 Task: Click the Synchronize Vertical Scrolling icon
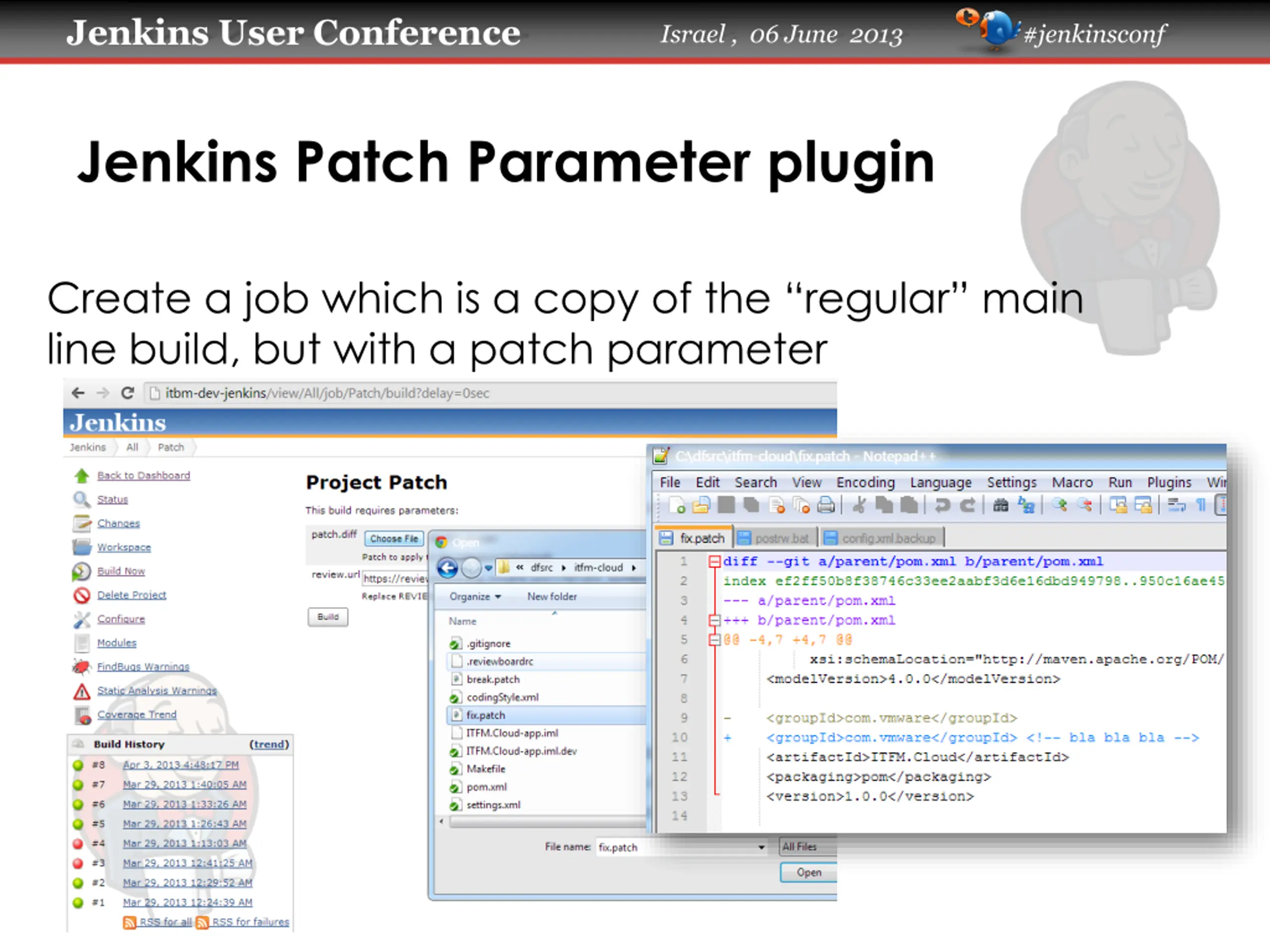(1118, 505)
